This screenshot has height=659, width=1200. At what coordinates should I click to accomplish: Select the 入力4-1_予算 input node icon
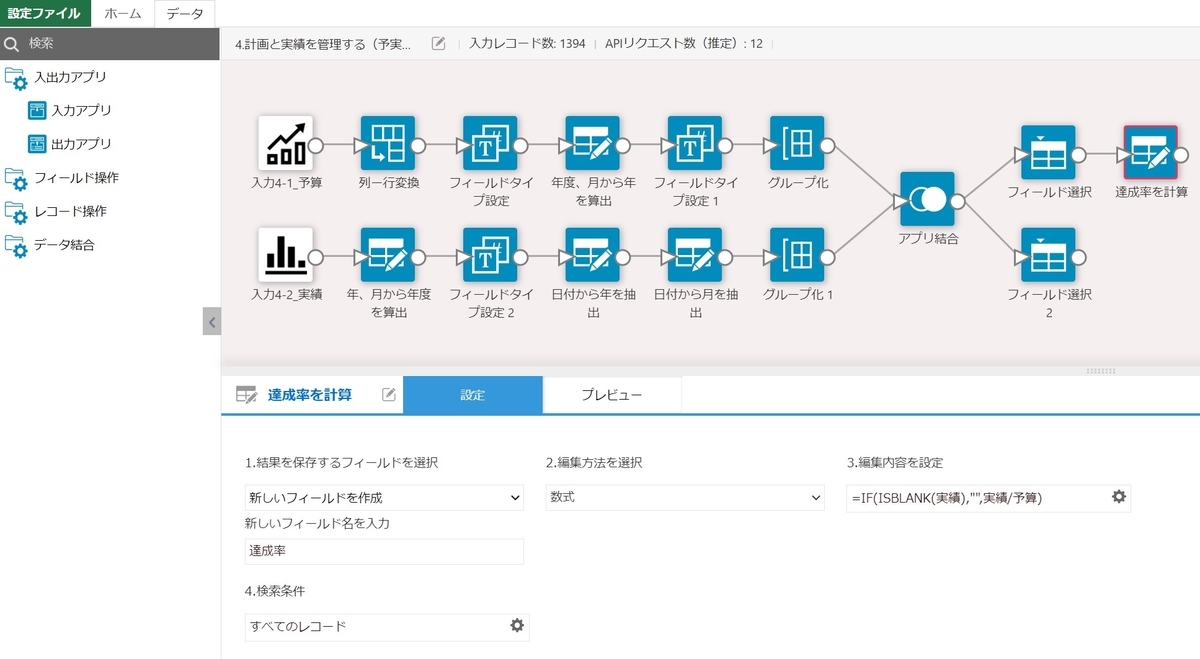(285, 143)
